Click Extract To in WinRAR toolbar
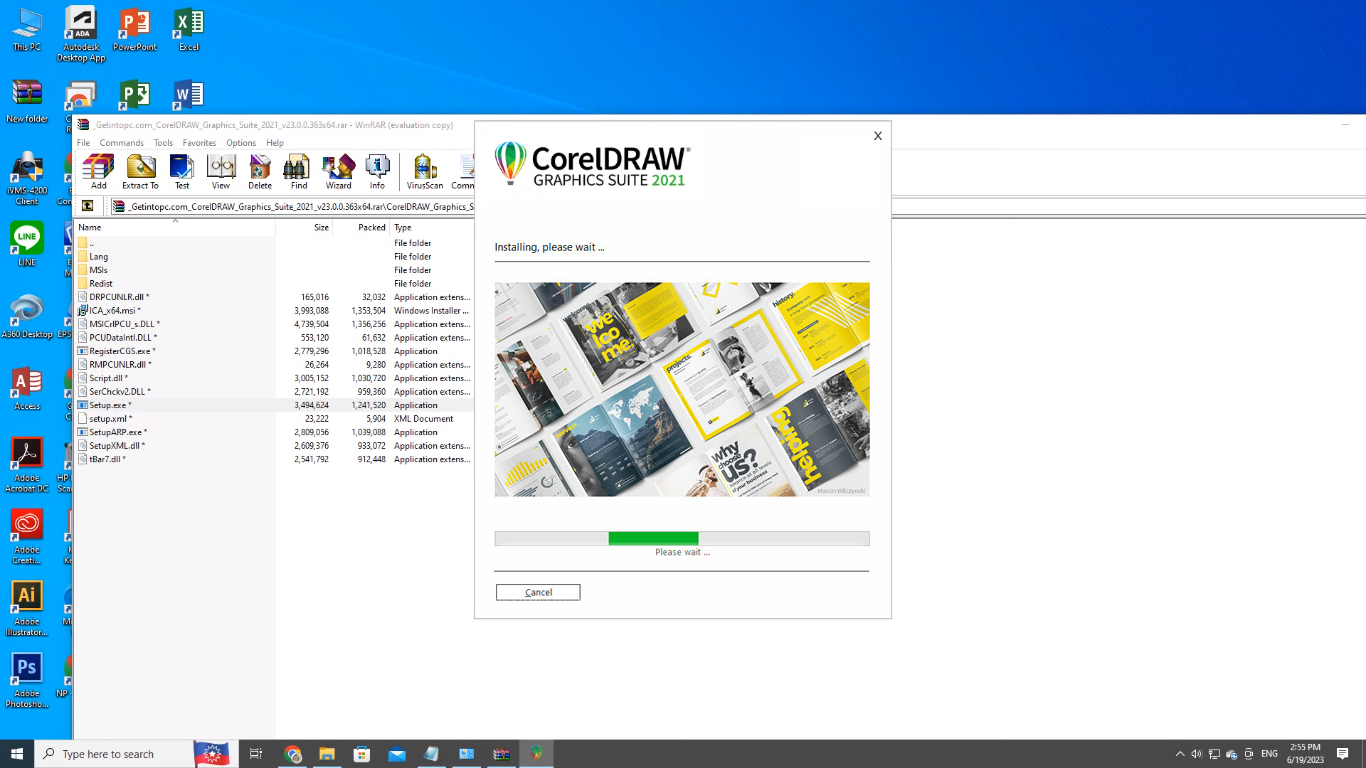The image size is (1366, 768). (140, 171)
